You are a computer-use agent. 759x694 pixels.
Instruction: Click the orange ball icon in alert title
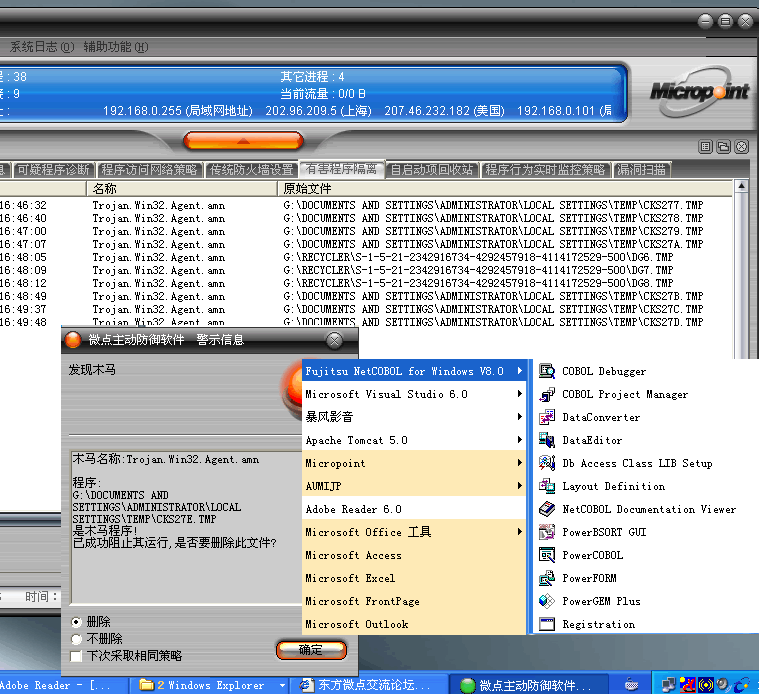click(73, 340)
